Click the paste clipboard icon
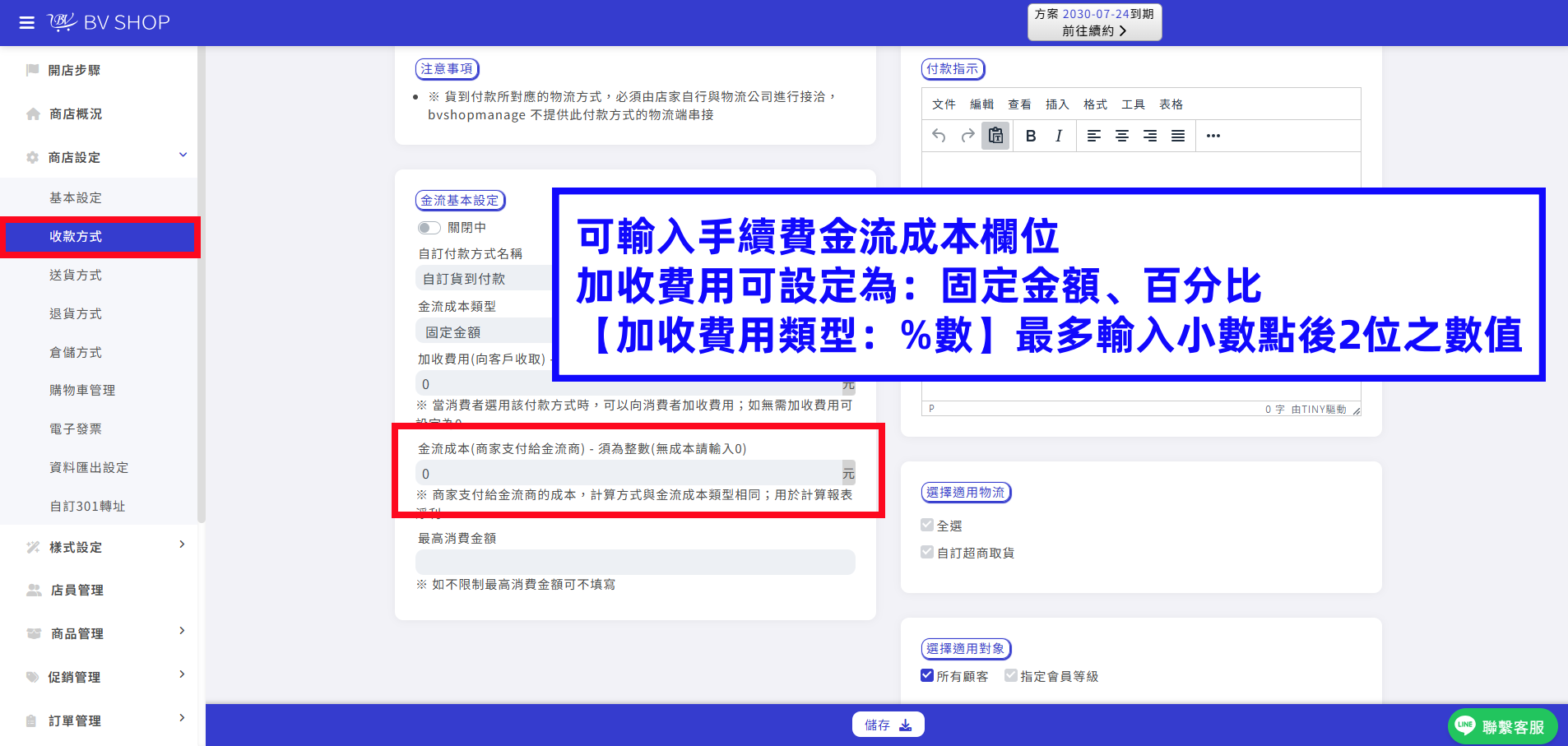Viewport: 1568px width, 746px height. pos(995,136)
